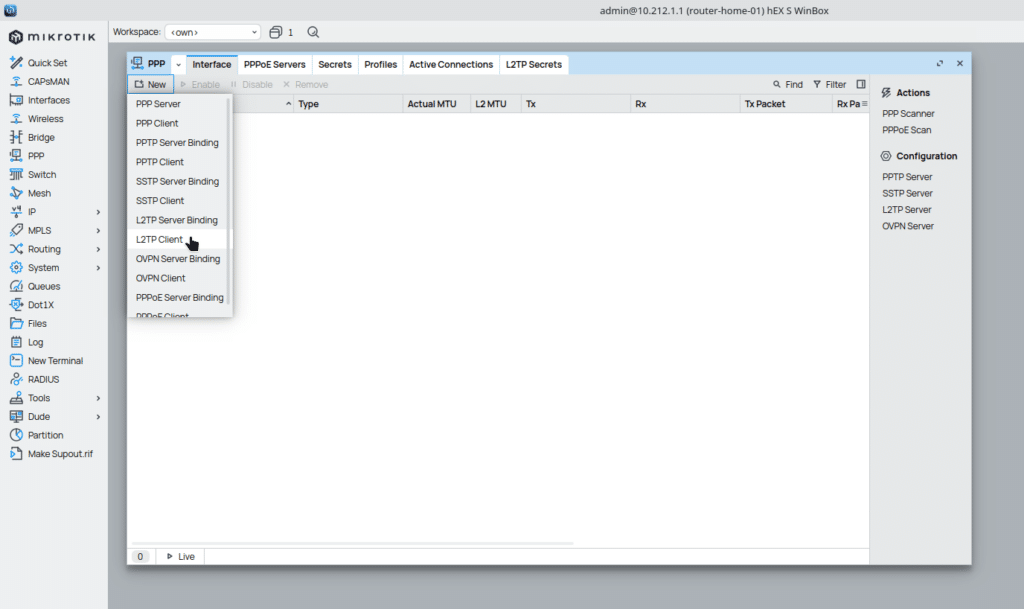Image resolution: width=1024 pixels, height=609 pixels.
Task: Open Wireless settings in the sidebar
Action: 45,119
